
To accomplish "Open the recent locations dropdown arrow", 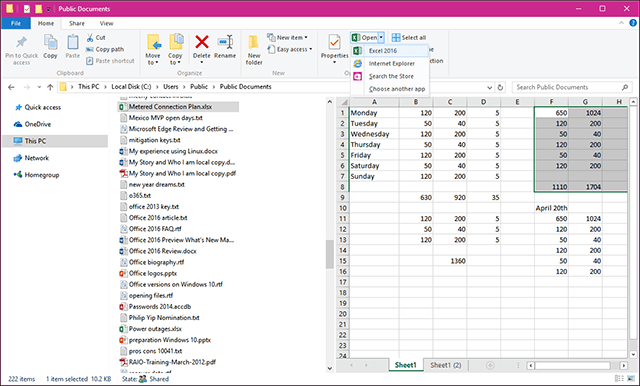I will tap(39, 87).
